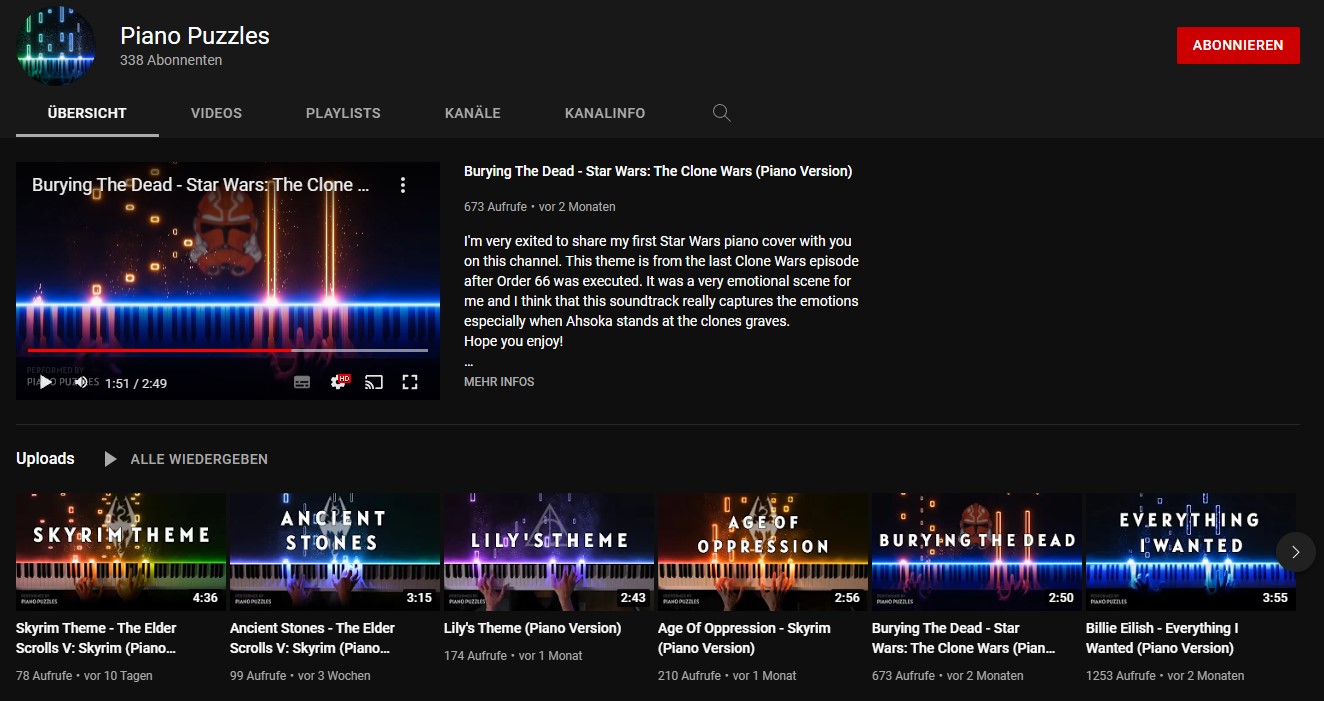Open the three-dot menu on the featured video

(403, 185)
